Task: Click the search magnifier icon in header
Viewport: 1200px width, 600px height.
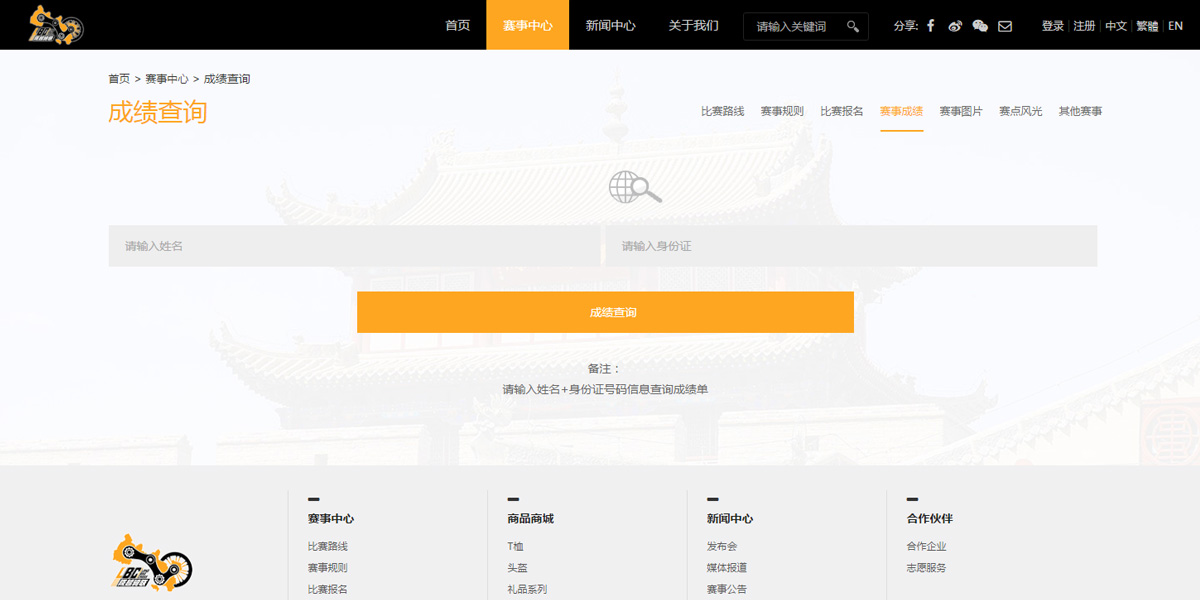Action: pyautogui.click(x=853, y=26)
